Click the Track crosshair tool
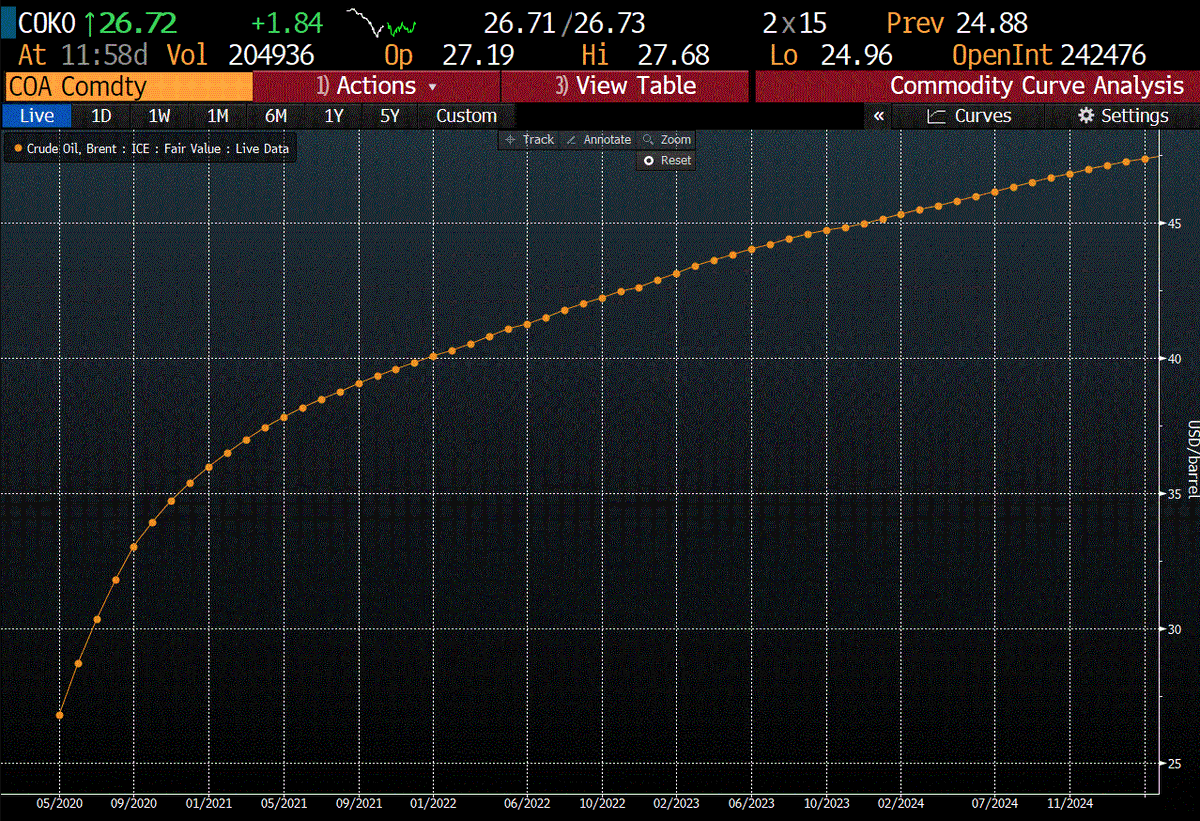Viewport: 1200px width, 821px height. point(530,140)
